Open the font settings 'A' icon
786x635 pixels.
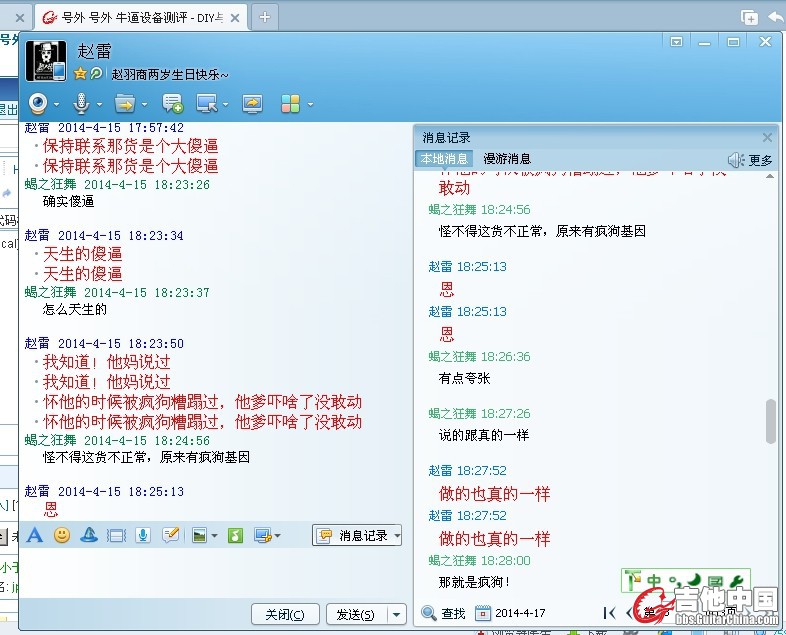[35, 536]
